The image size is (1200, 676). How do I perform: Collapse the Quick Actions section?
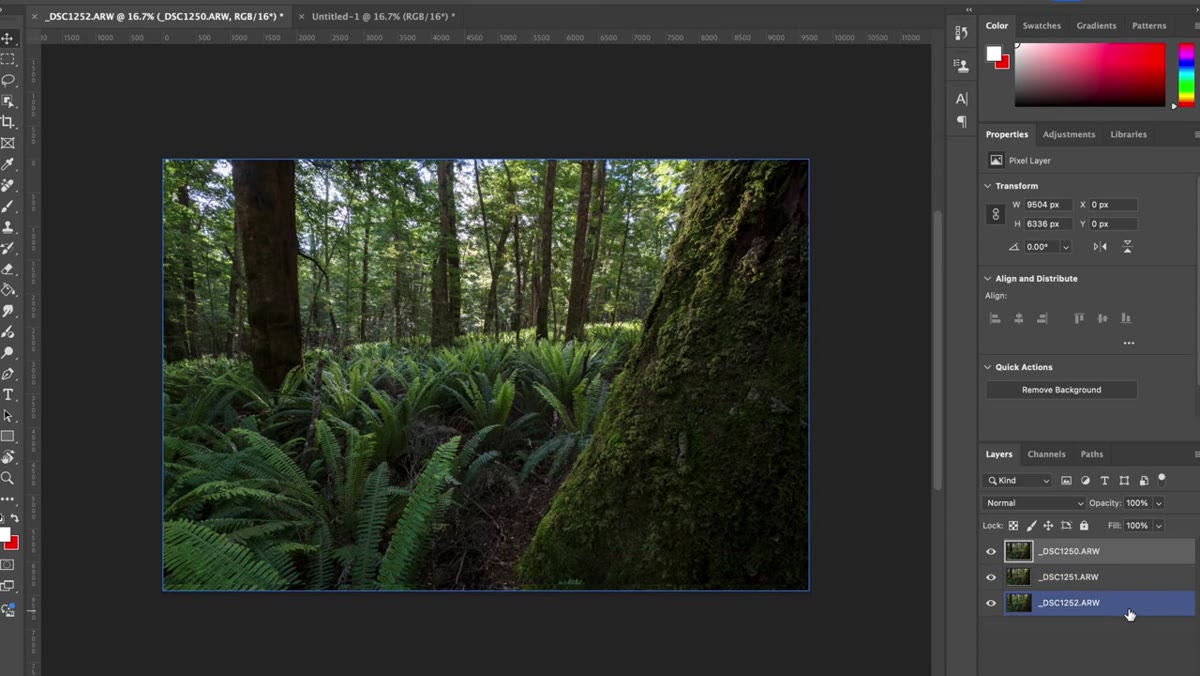(x=988, y=367)
